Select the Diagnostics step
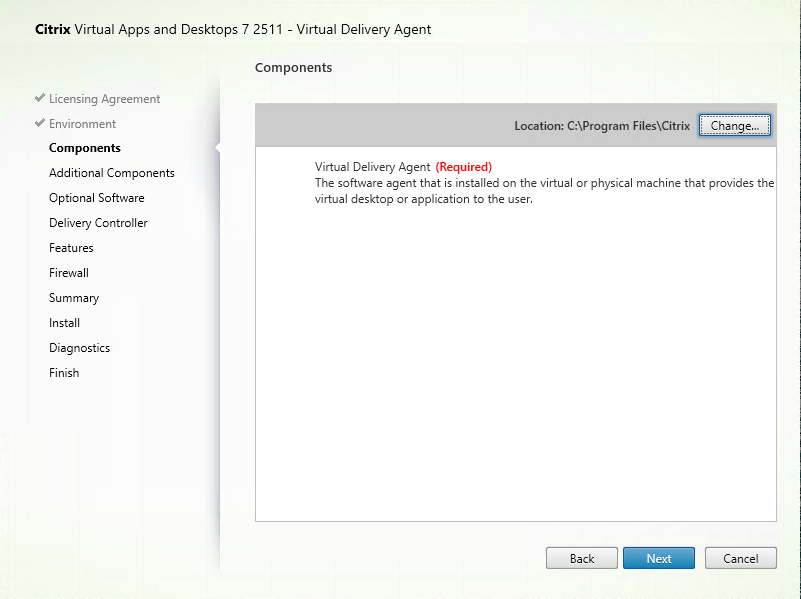Screen dimensions: 801x599 (x=79, y=347)
